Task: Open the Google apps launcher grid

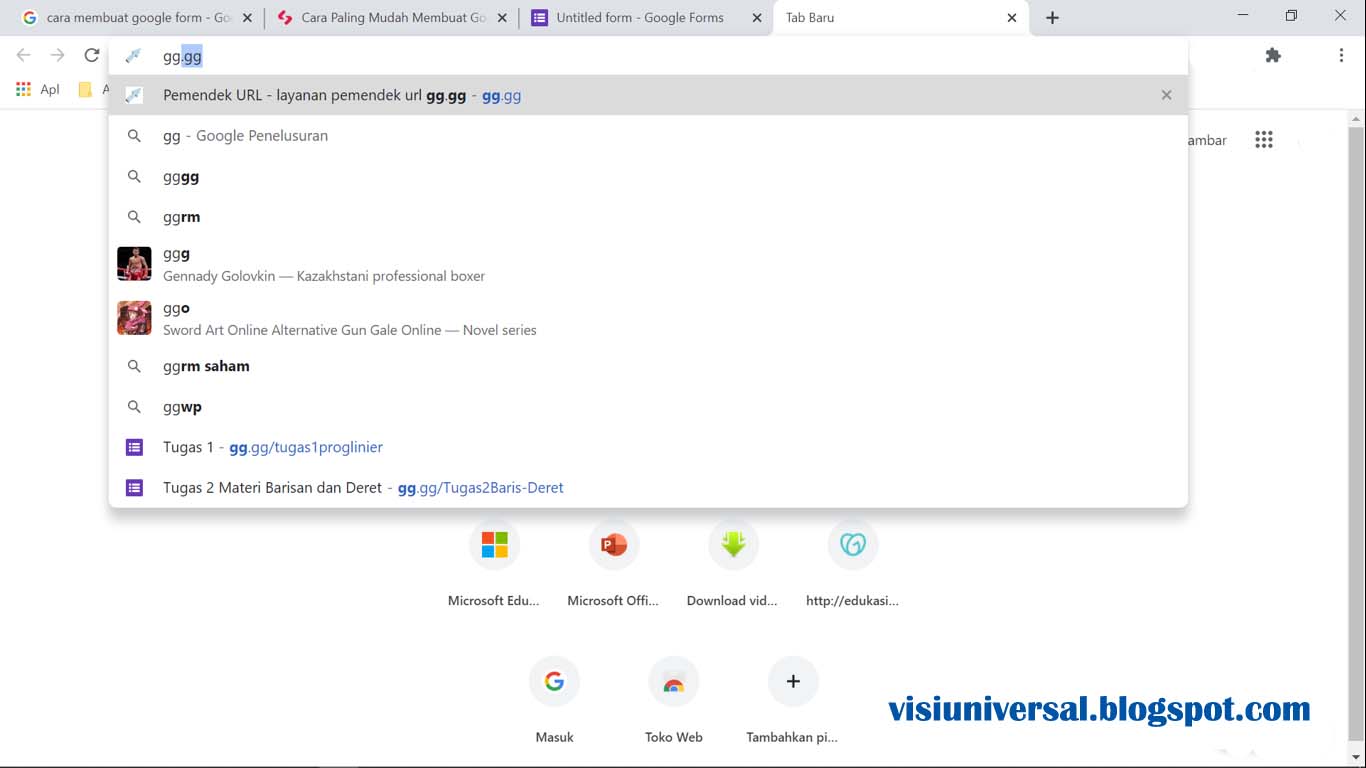Action: tap(1263, 140)
